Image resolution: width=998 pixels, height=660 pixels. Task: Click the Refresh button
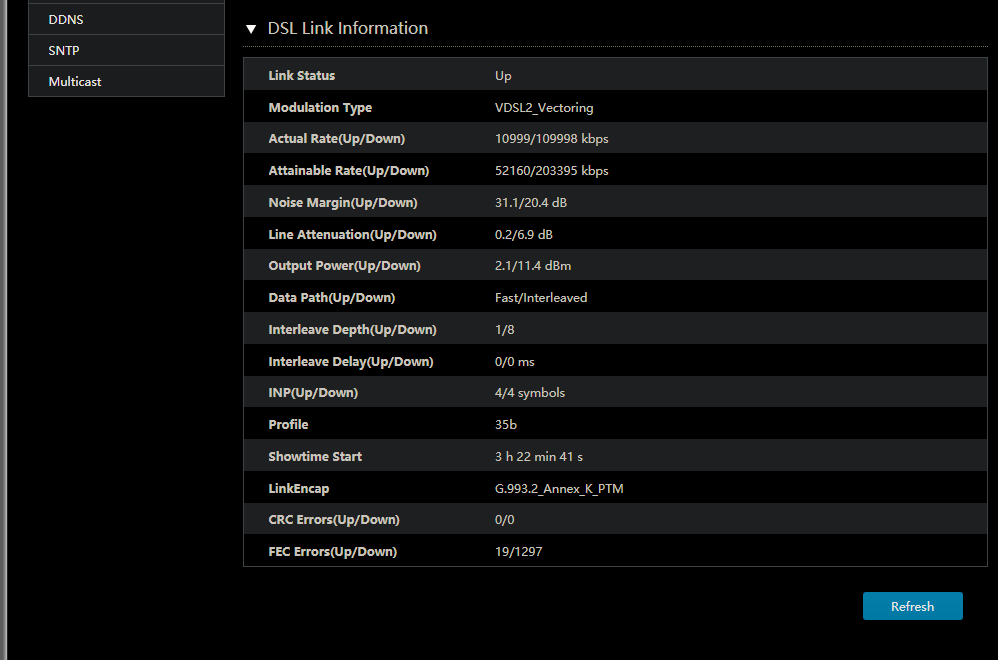[x=912, y=606]
